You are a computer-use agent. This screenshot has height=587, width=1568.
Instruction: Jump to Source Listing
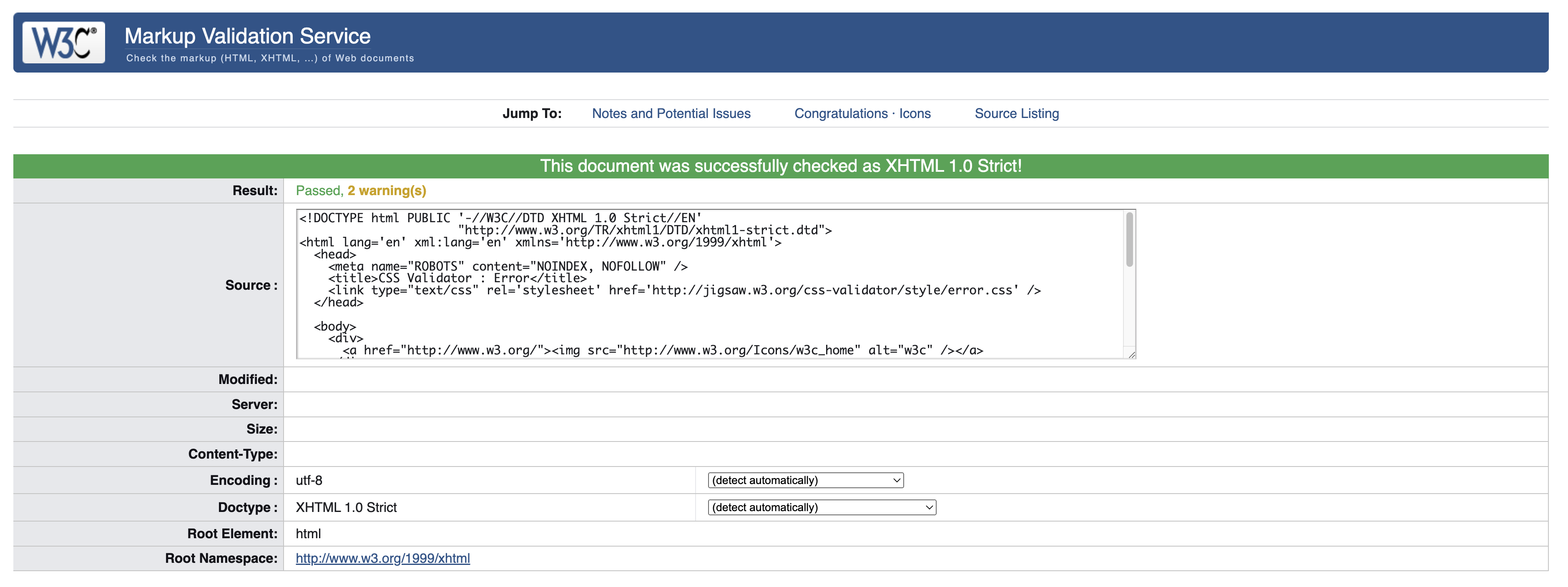[x=1017, y=113]
